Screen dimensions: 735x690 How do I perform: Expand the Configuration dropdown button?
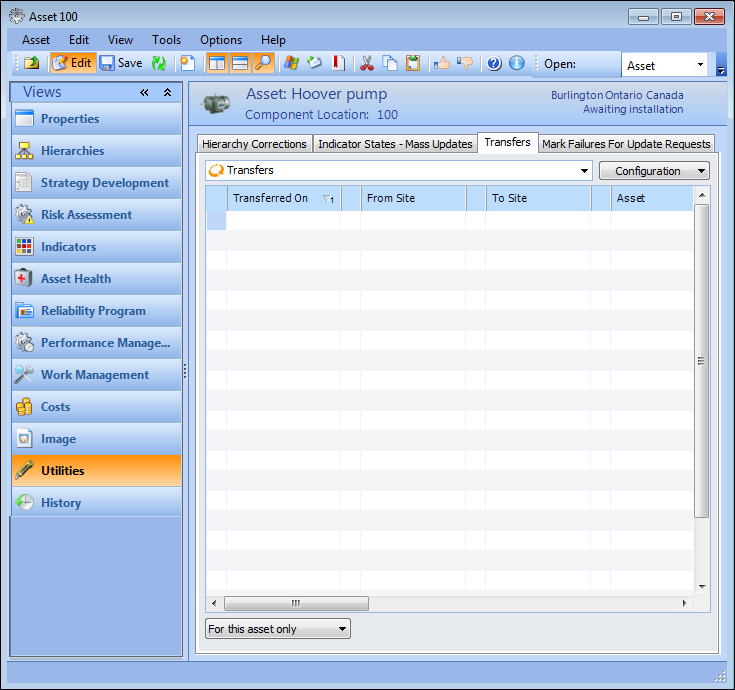654,171
